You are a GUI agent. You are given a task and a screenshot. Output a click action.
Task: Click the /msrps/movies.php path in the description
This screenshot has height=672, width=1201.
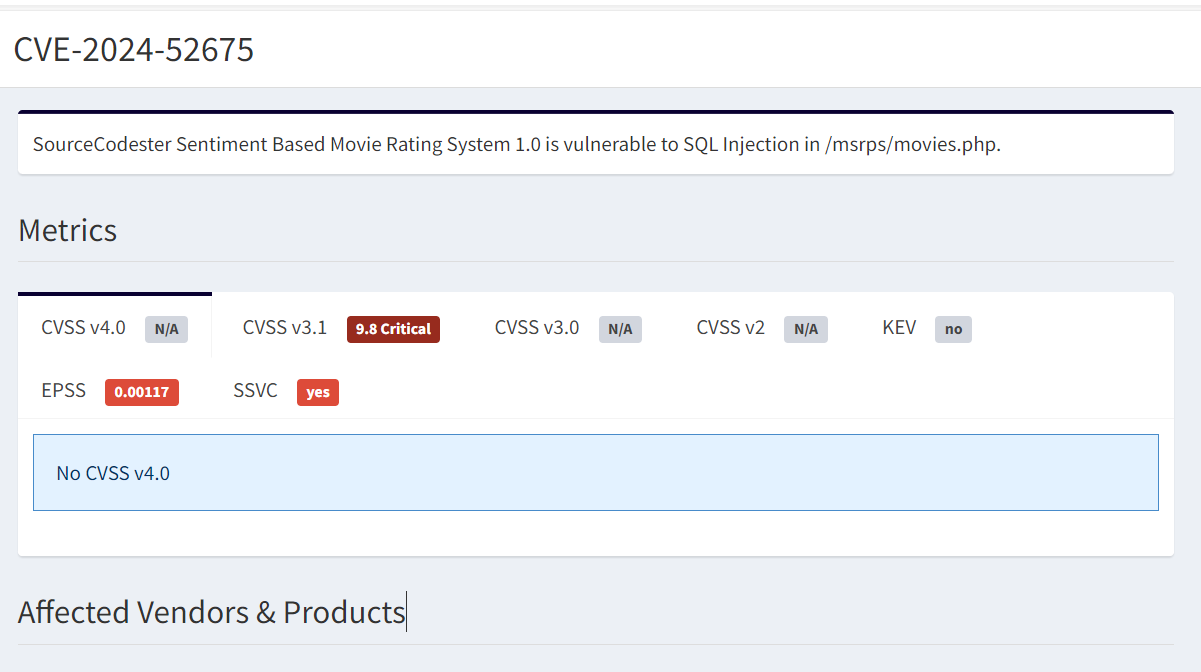(x=912, y=144)
